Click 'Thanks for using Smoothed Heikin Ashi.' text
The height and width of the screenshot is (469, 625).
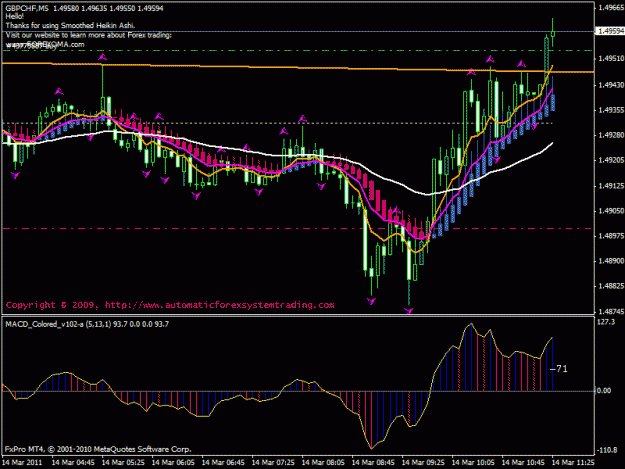(x=70, y=26)
